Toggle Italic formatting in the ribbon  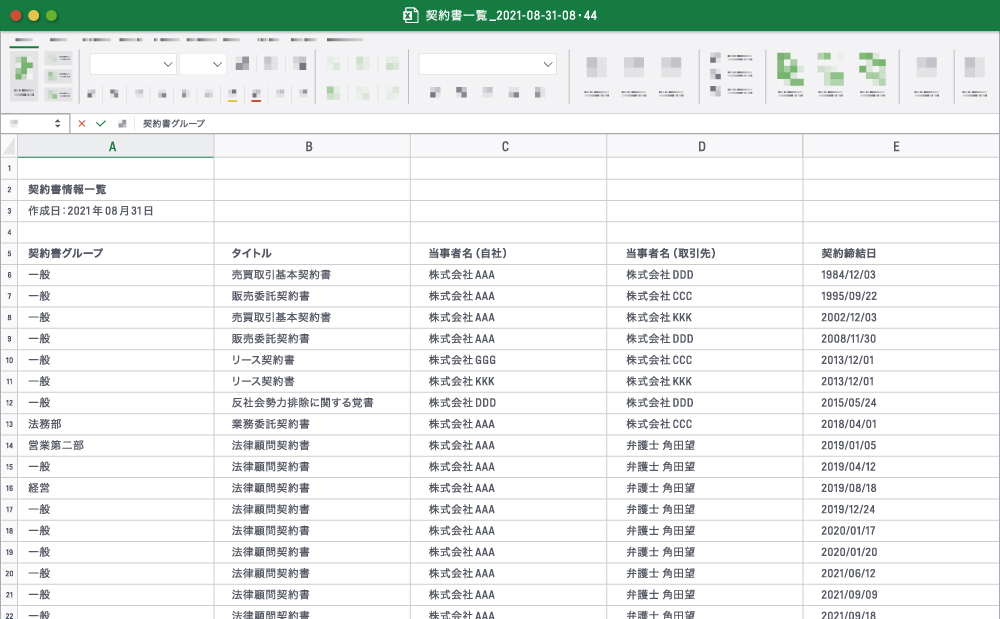(114, 94)
